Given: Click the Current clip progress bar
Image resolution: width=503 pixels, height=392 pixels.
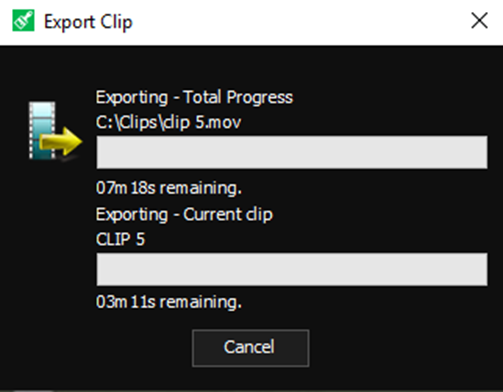Looking at the screenshot, I should tap(292, 269).
